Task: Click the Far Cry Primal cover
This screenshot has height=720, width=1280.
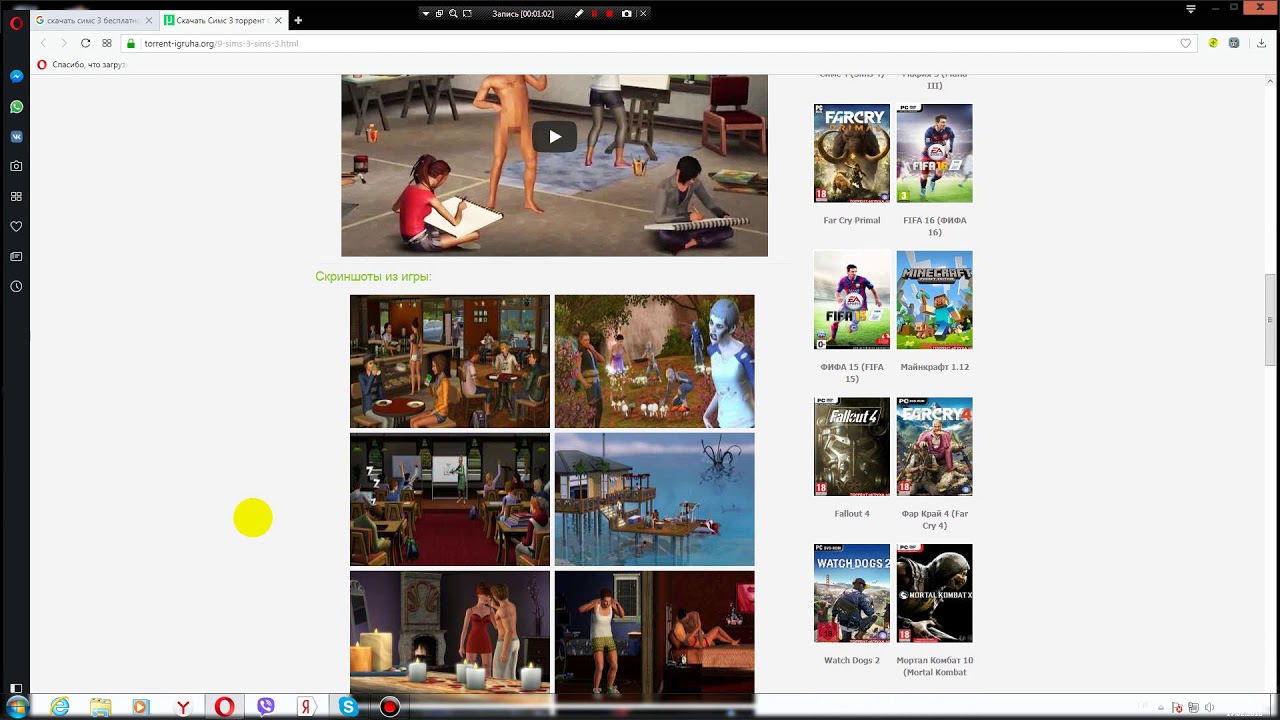Action: (852, 153)
